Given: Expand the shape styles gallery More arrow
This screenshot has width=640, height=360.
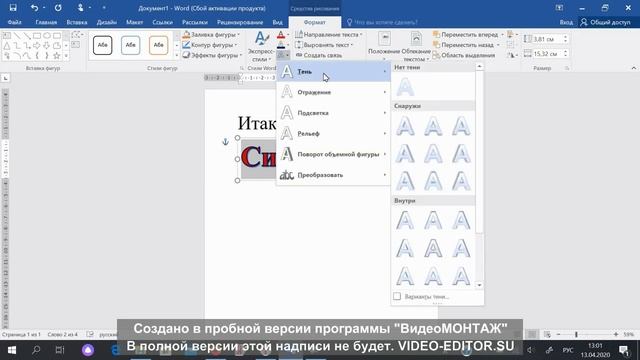Looking at the screenshot, I should pyautogui.click(x=177, y=56).
